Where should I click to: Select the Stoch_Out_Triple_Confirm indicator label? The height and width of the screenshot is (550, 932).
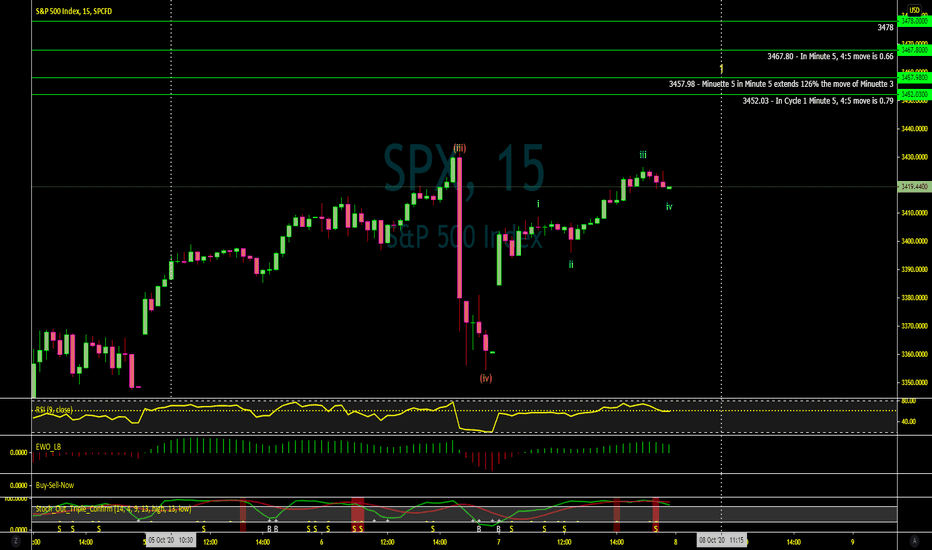point(114,509)
